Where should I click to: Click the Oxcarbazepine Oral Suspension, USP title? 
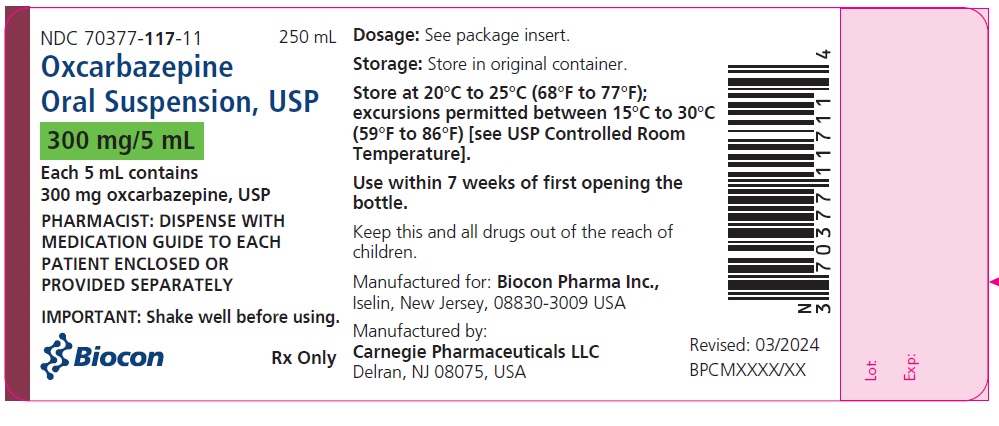(180, 85)
